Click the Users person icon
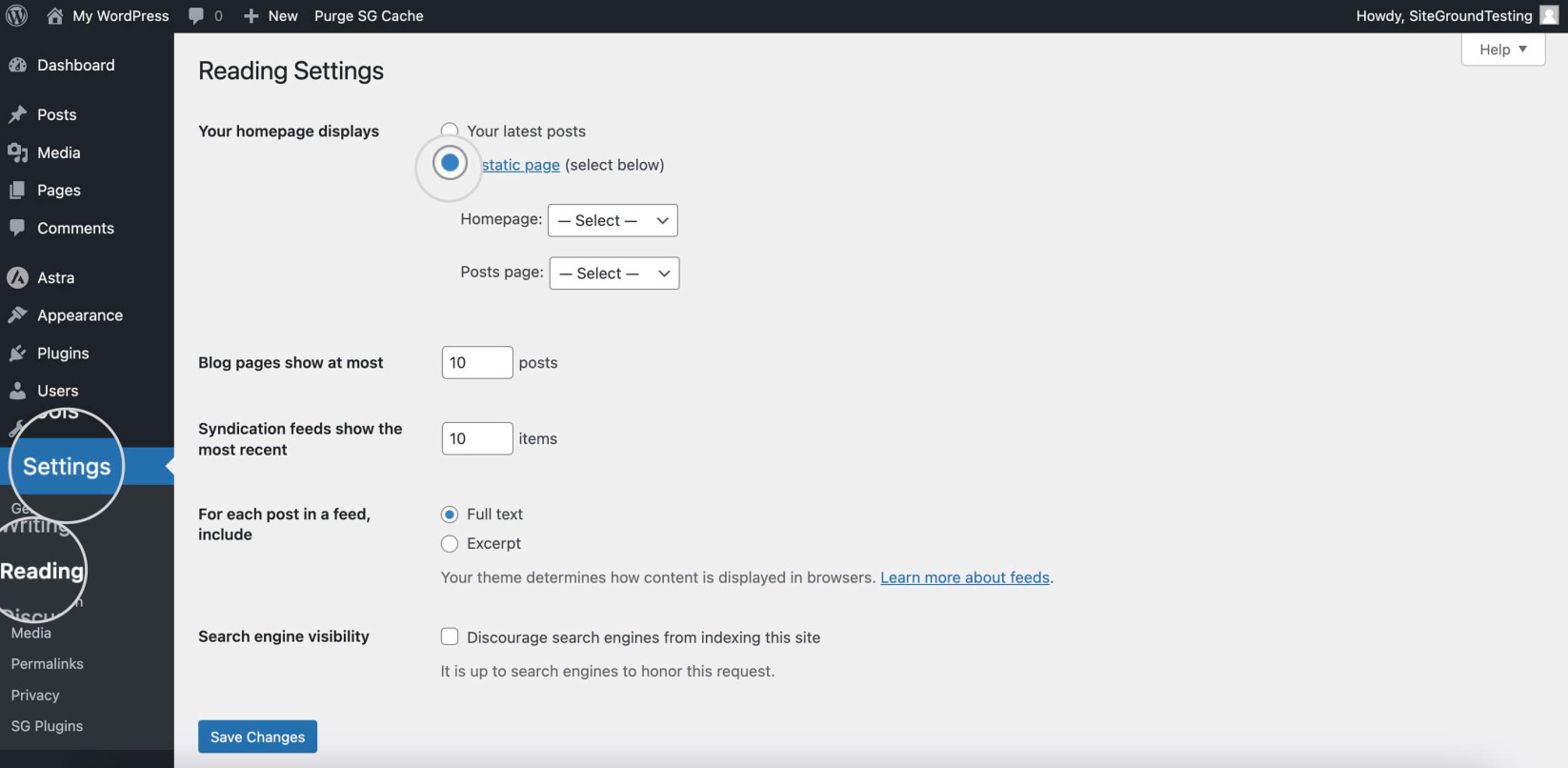The height and width of the screenshot is (768, 1568). [17, 391]
